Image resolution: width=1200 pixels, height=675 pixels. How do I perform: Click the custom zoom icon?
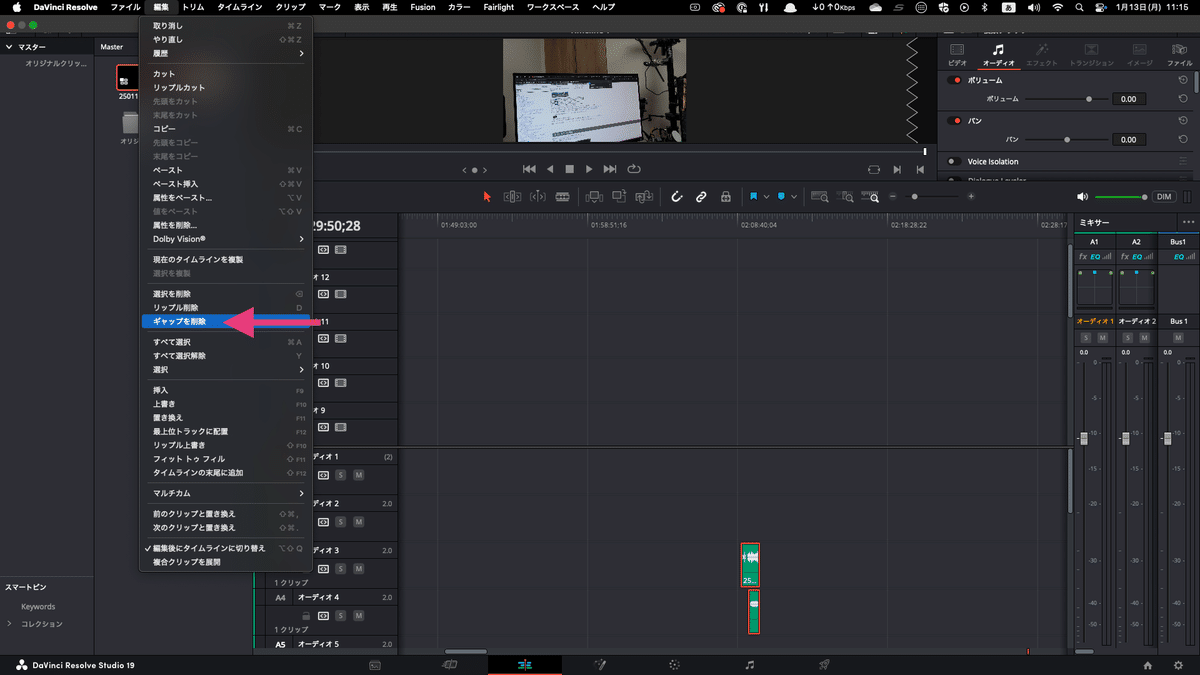871,197
